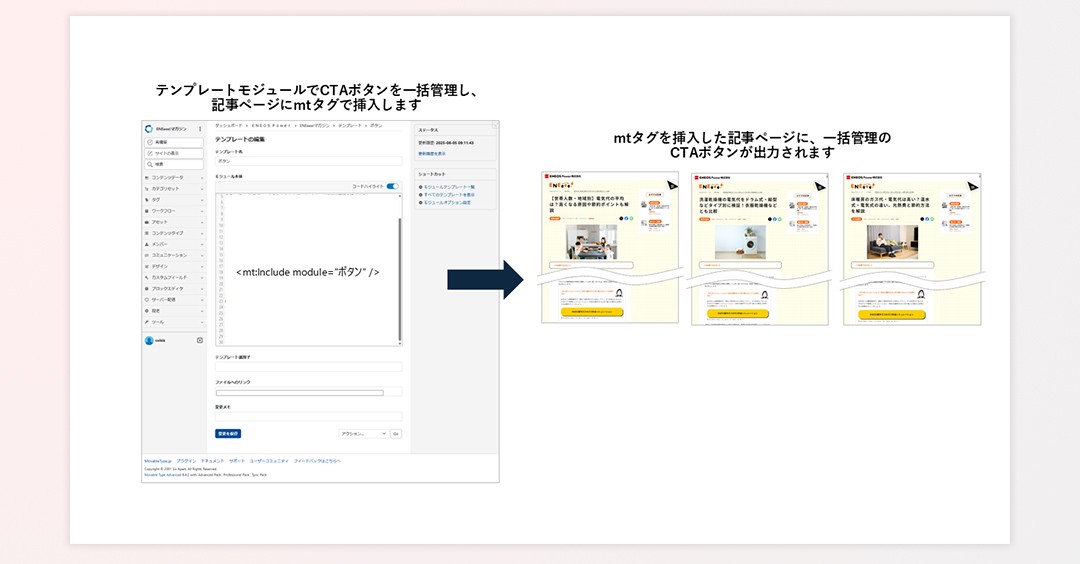Click the タグ tag icon in sidebar
The height and width of the screenshot is (564, 1080).
(x=147, y=199)
